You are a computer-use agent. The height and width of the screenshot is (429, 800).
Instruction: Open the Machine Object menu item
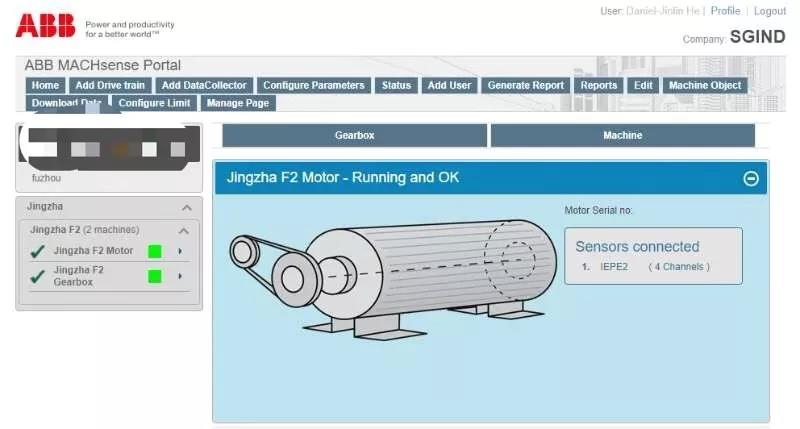704,85
